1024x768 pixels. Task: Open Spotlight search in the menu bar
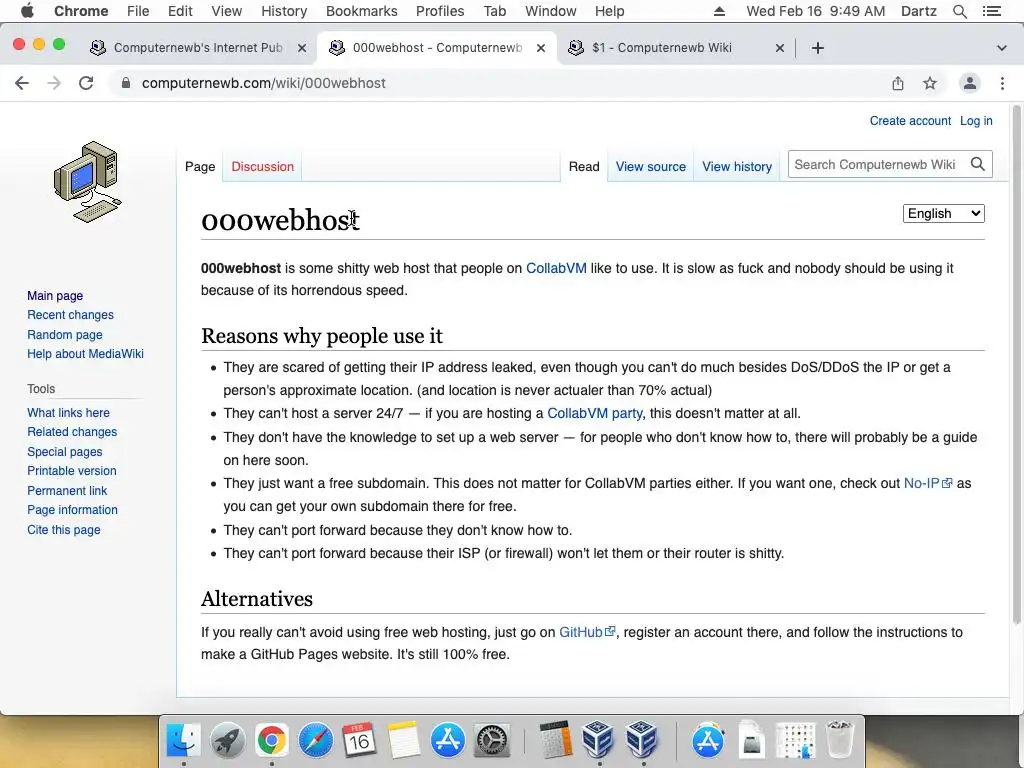coord(959,11)
